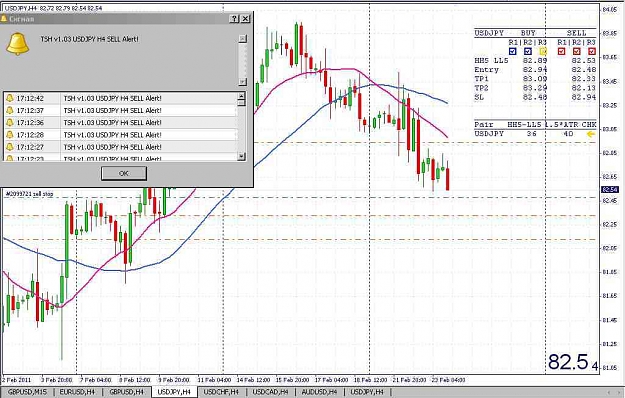The width and height of the screenshot is (625, 398).
Task: Toggle the SELL R1 checkbox
Action: tap(562, 51)
